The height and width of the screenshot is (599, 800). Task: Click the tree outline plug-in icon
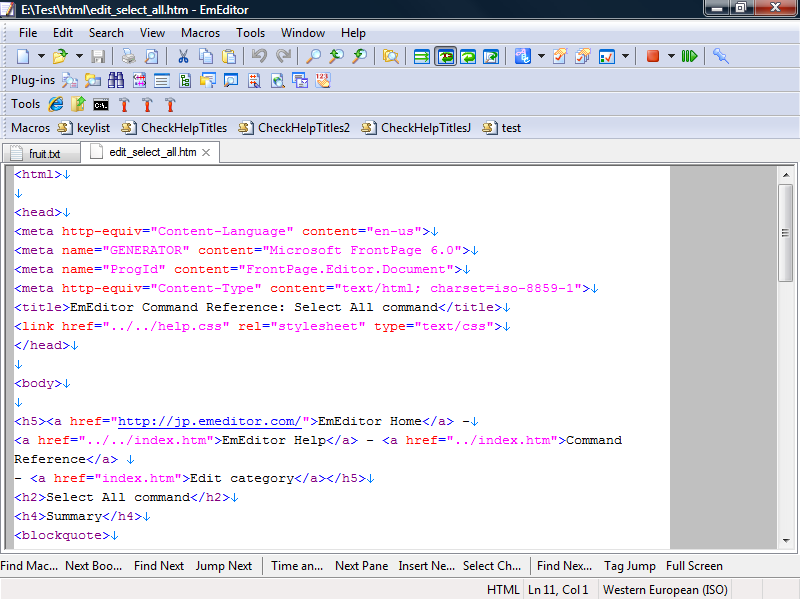pyautogui.click(x=185, y=80)
